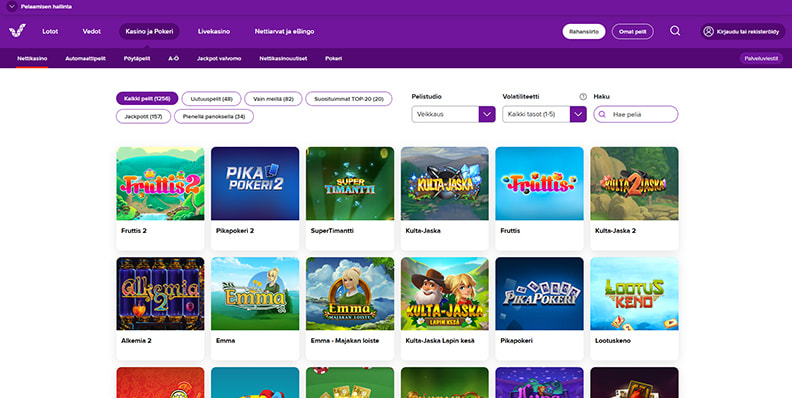Open Nettiarvat ja eBingo menu
This screenshot has height=398, width=792.
click(284, 31)
